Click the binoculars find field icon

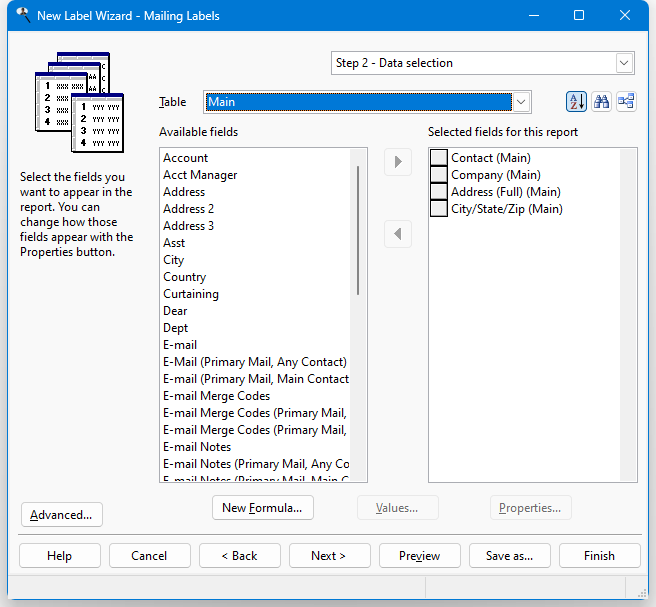click(x=601, y=102)
